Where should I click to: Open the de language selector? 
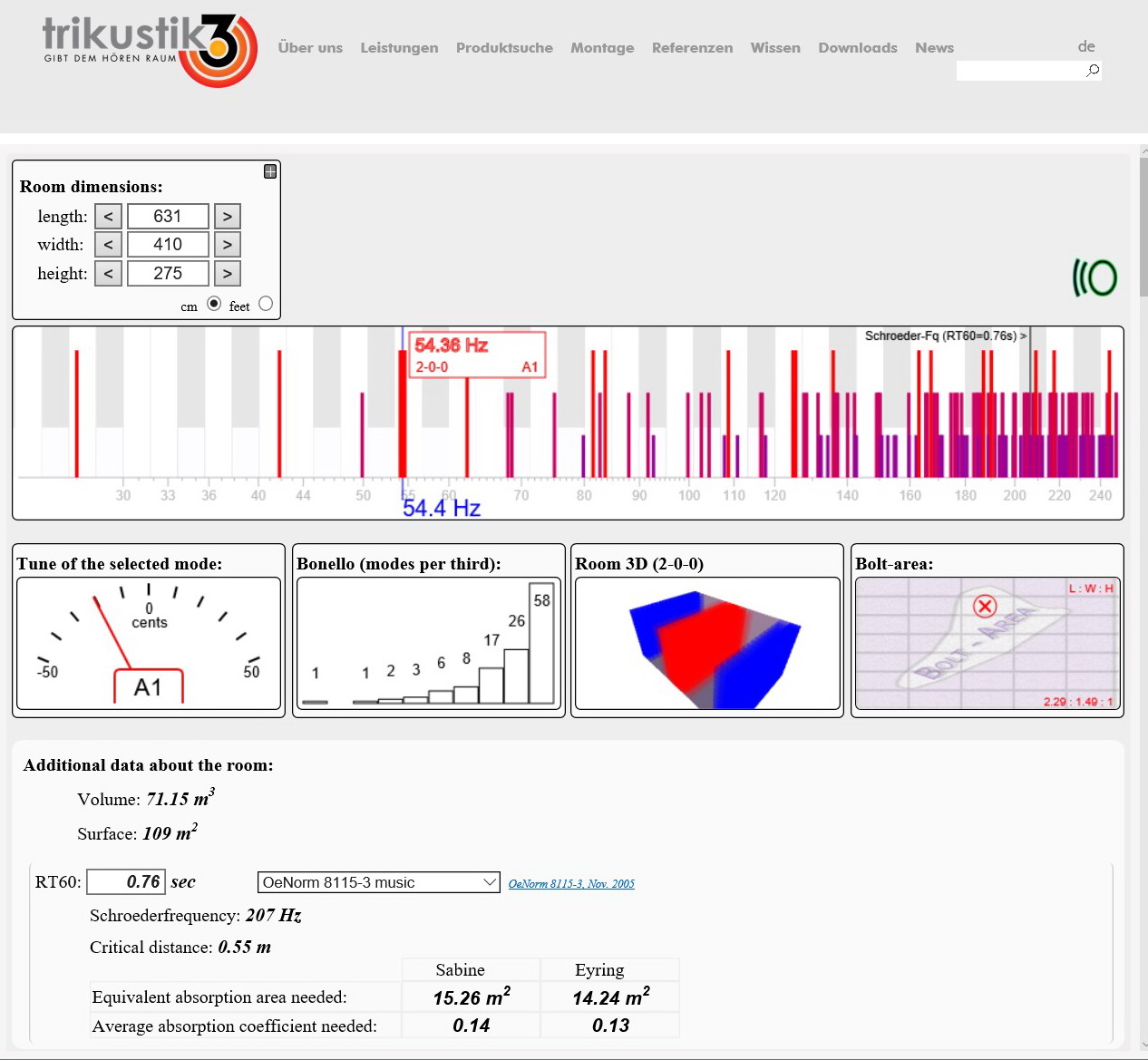tap(1086, 46)
